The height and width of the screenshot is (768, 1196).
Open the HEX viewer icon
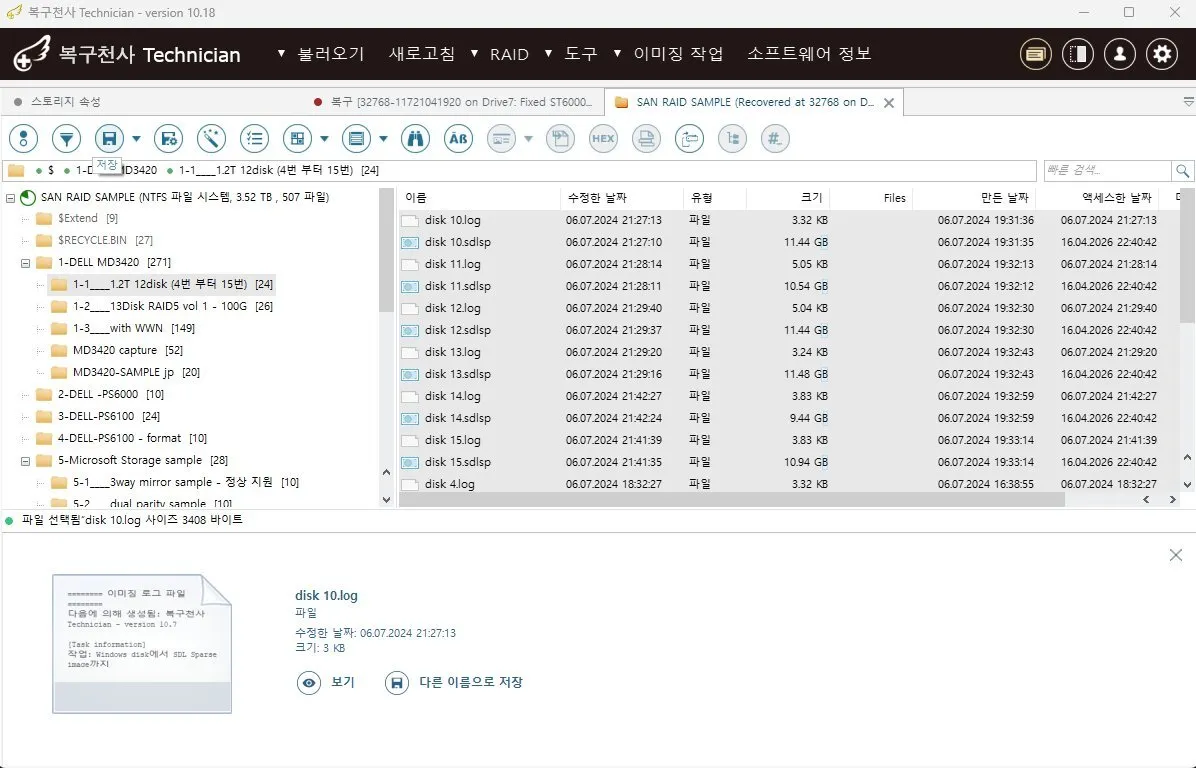coord(603,139)
